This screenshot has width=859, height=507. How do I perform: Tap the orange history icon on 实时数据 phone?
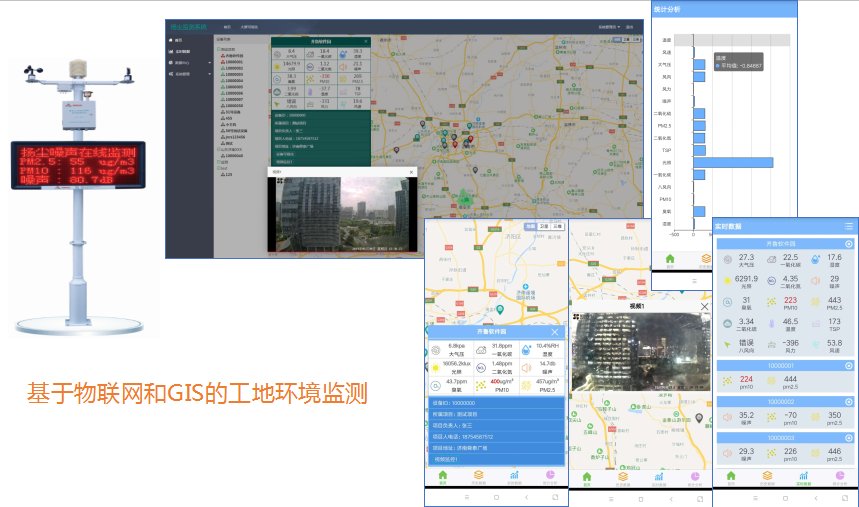click(x=767, y=477)
